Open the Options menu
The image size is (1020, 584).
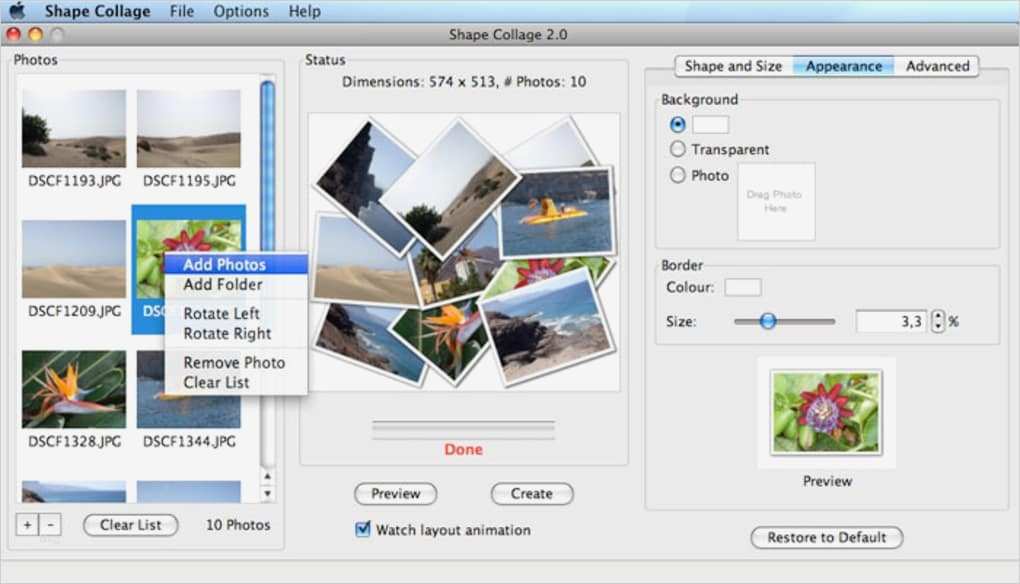[x=240, y=11]
